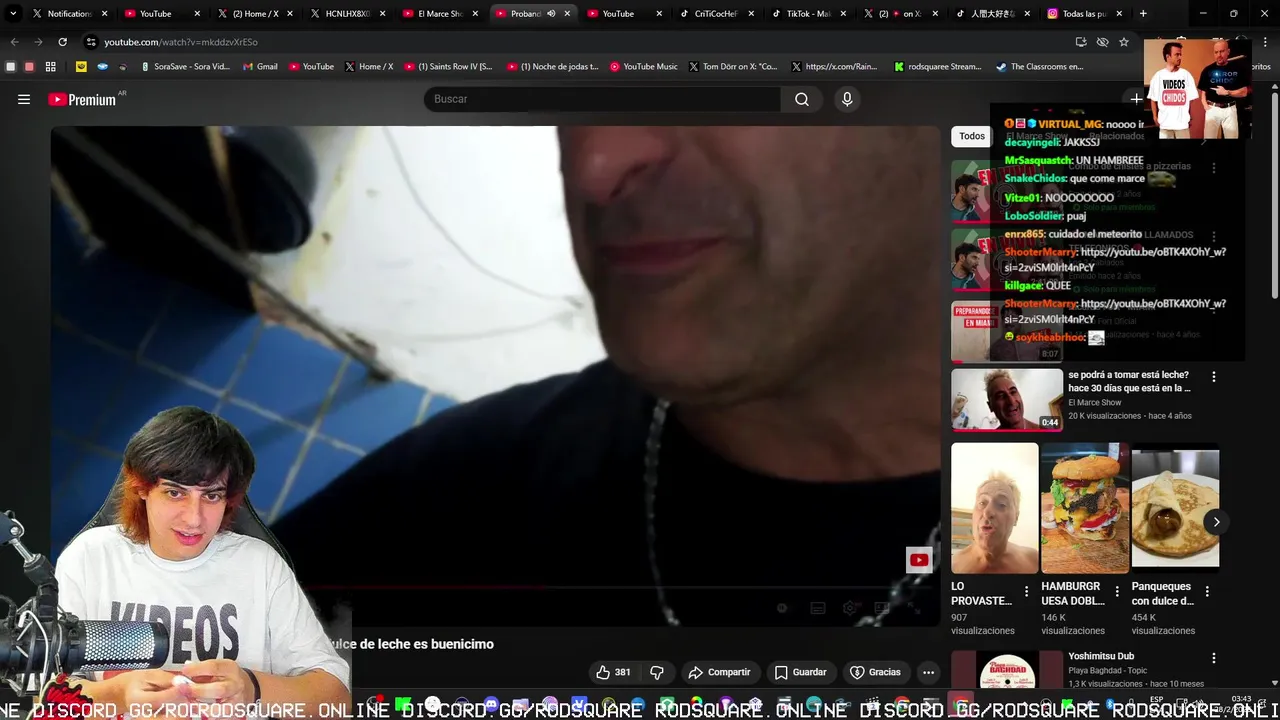Image resolution: width=1280 pixels, height=720 pixels.
Task: Open options for 'HAMBURGRUESA' short
Action: (1117, 592)
